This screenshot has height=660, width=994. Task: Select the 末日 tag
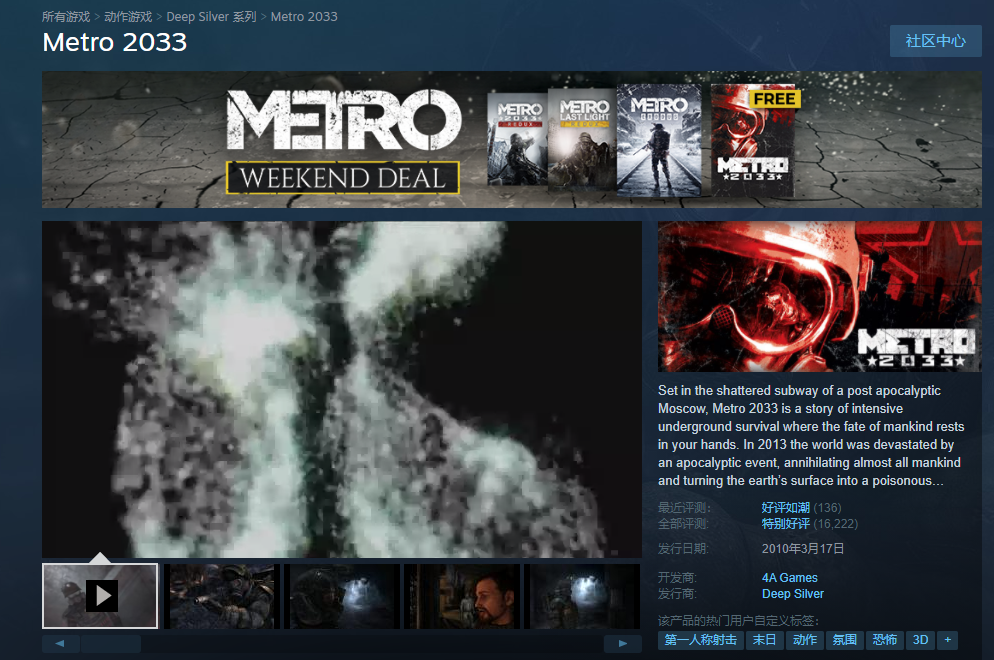[765, 640]
